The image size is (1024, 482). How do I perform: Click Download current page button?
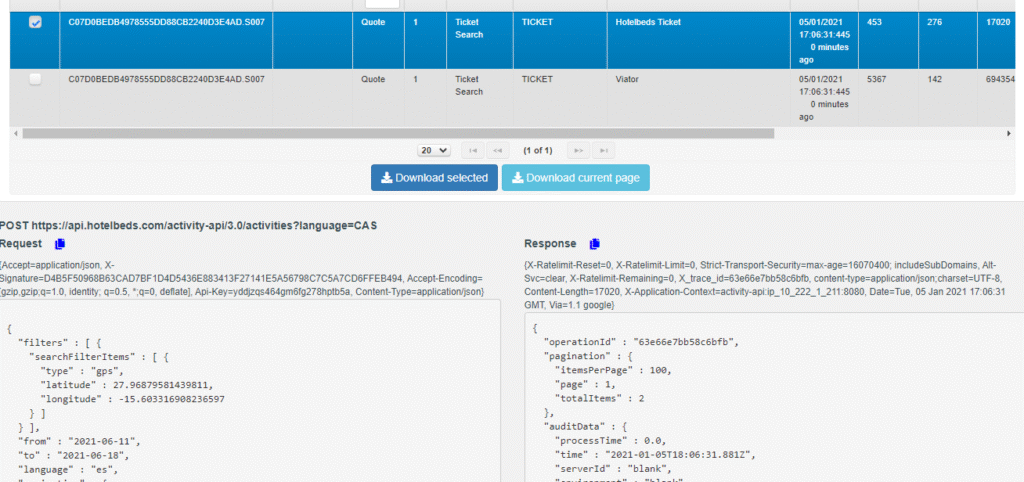coord(575,178)
